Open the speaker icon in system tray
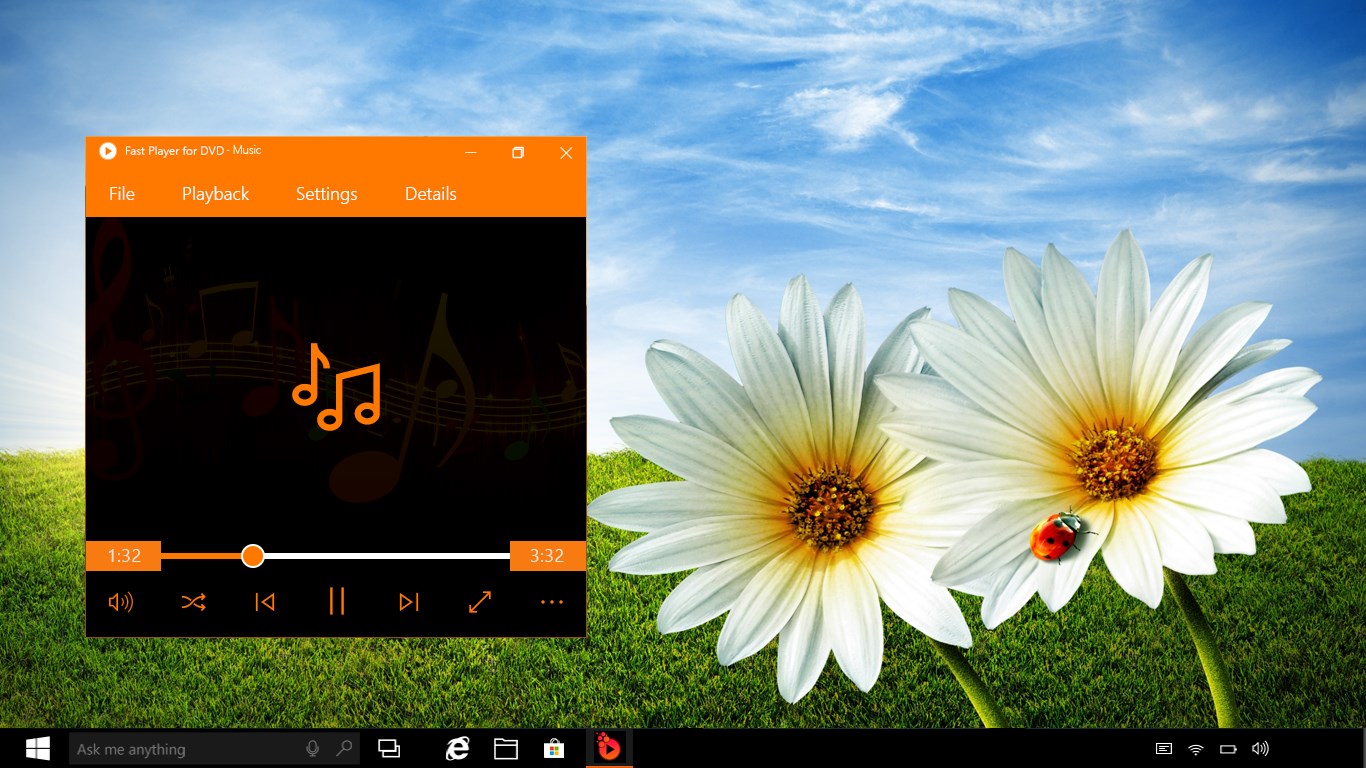This screenshot has height=768, width=1366. [1259, 748]
